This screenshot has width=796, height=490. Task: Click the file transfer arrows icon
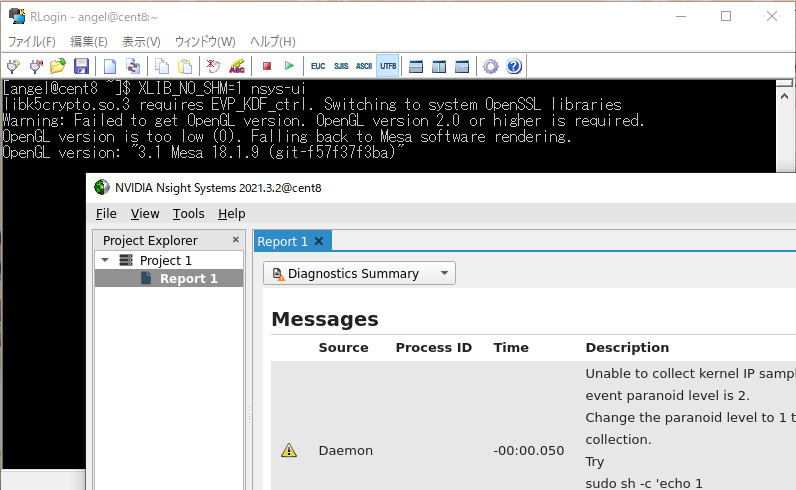pyautogui.click(x=133, y=66)
